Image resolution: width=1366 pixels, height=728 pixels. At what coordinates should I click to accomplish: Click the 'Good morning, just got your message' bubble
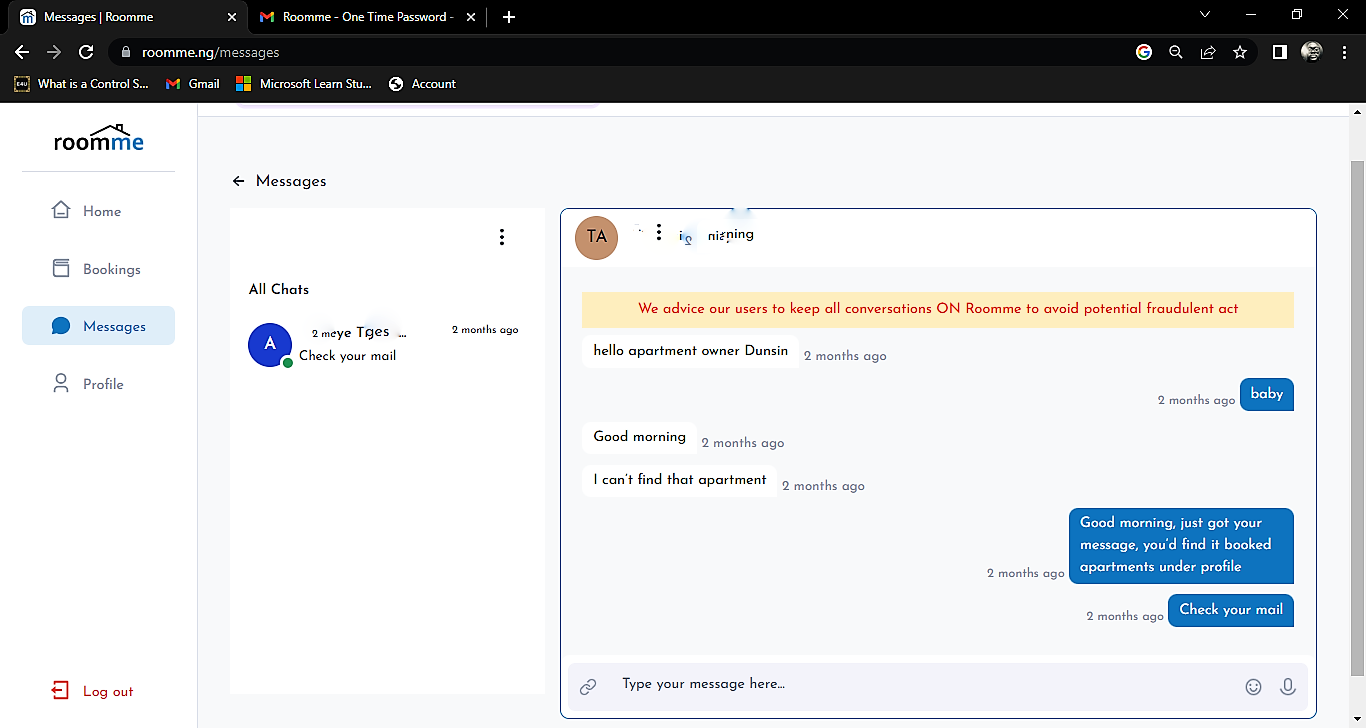1181,545
